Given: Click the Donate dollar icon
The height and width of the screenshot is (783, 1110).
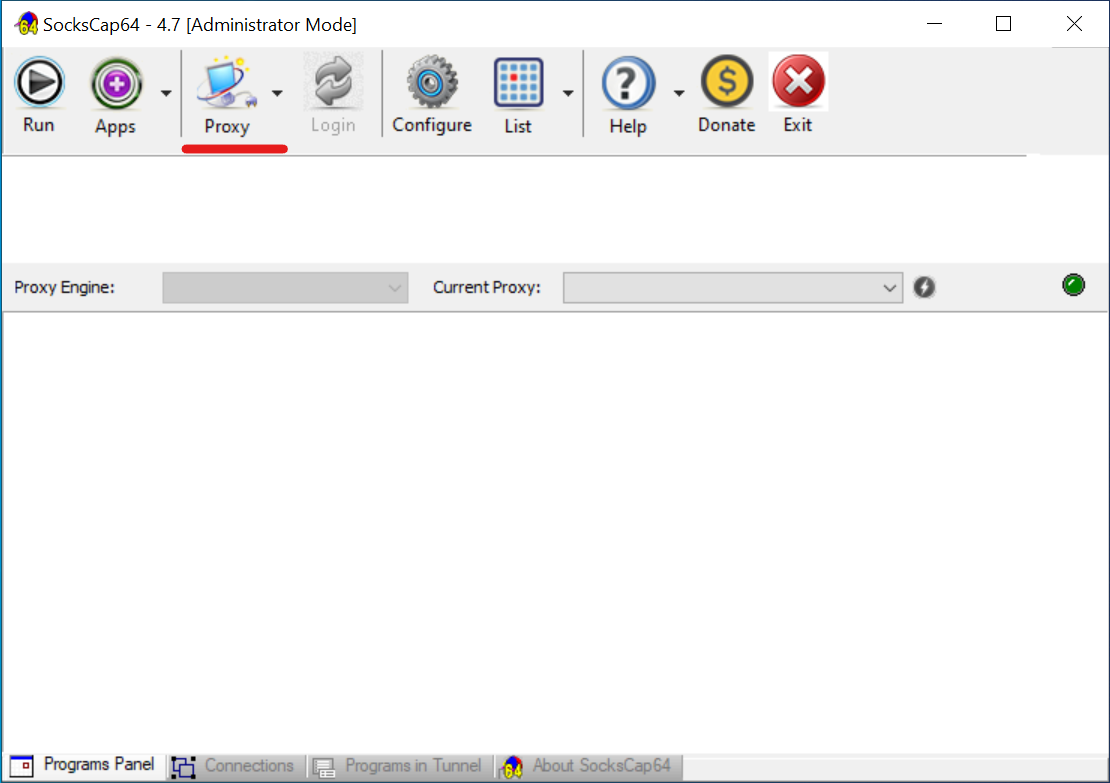Looking at the screenshot, I should click(726, 84).
